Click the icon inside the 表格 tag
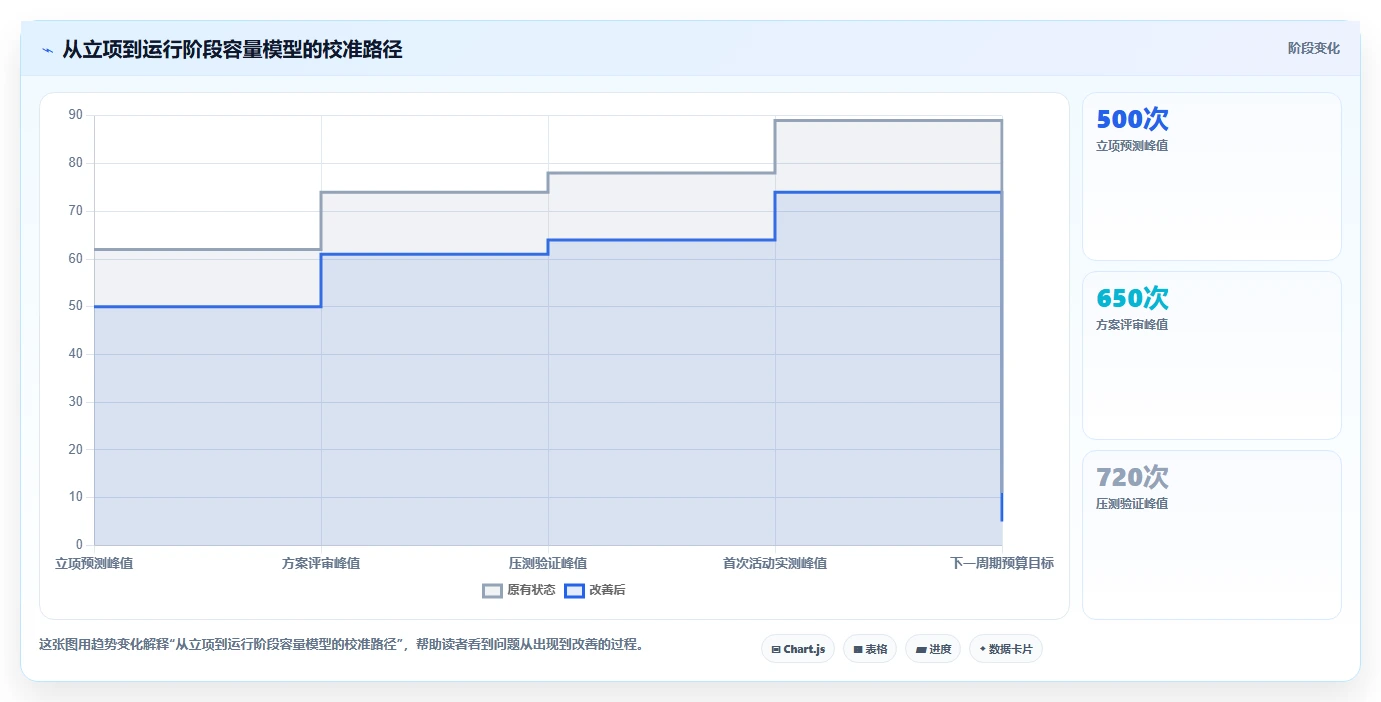 (858, 650)
